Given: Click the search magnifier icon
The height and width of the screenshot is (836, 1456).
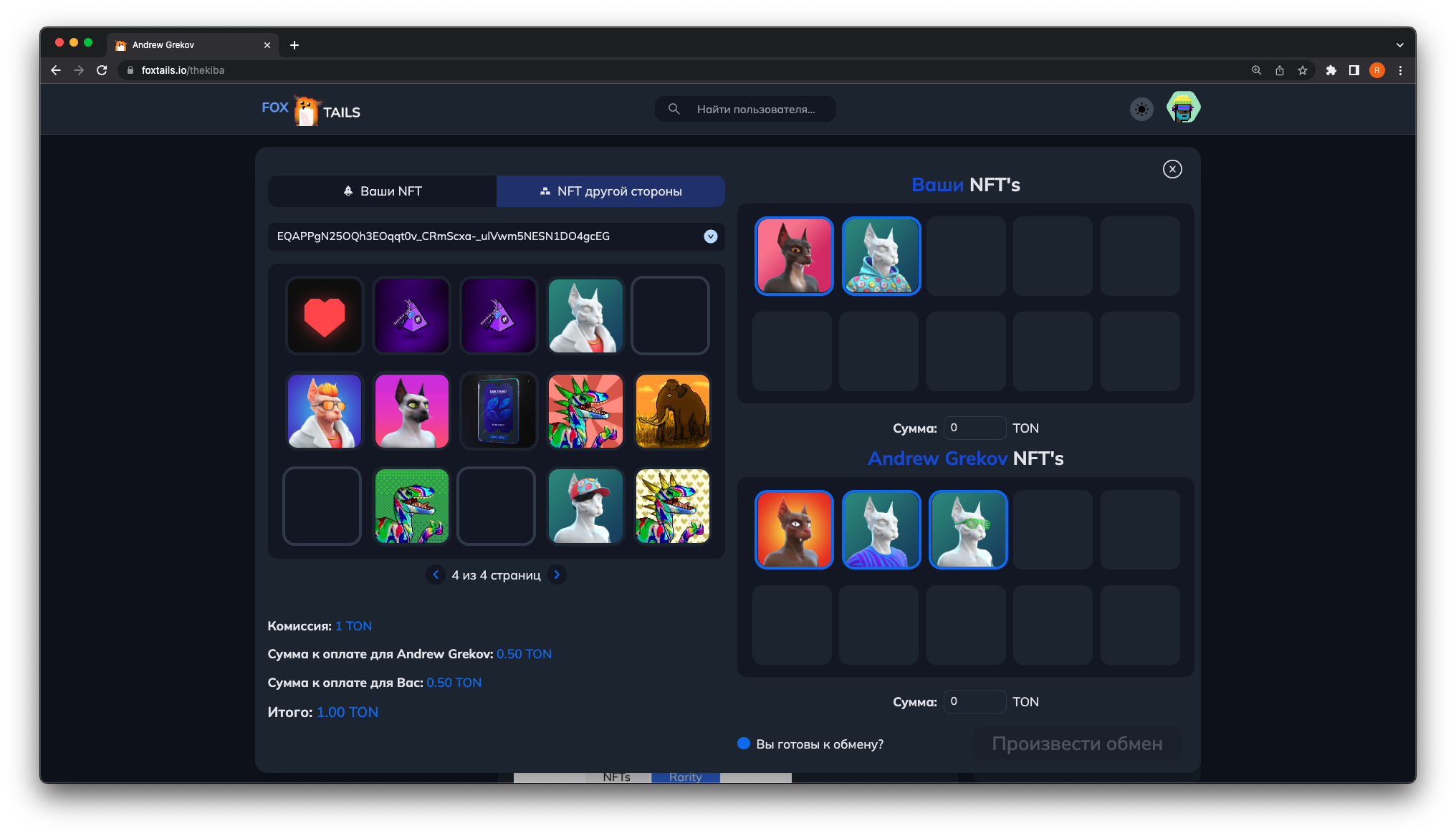Looking at the screenshot, I should point(674,109).
